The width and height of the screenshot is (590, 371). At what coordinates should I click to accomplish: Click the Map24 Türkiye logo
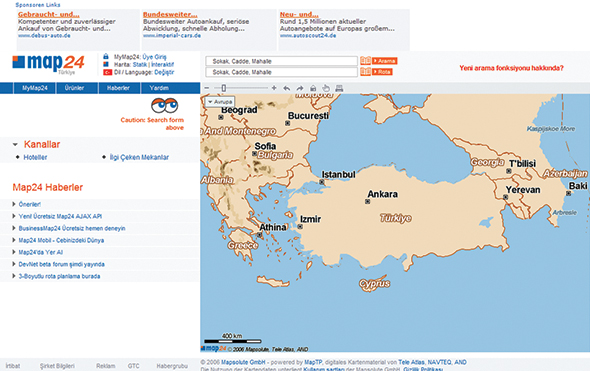coord(48,64)
